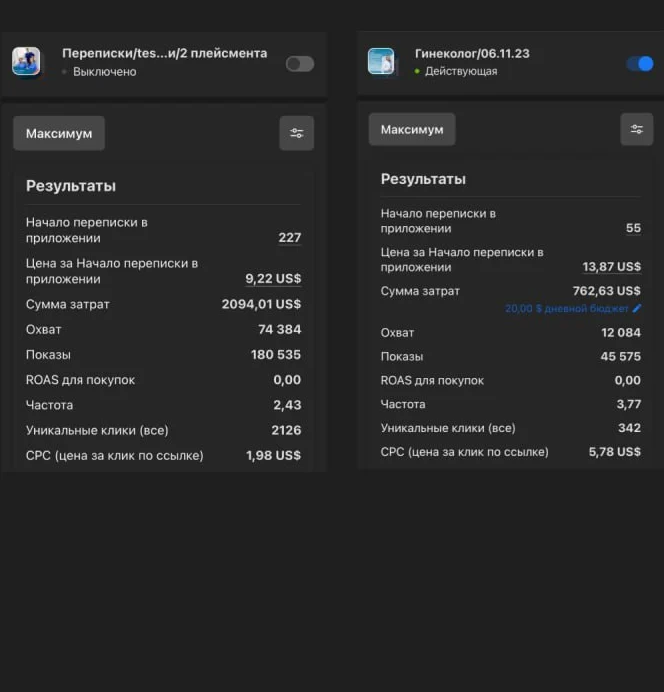Click the 9,22 US$ cost per conversation
The height and width of the screenshot is (692, 664).
point(274,278)
